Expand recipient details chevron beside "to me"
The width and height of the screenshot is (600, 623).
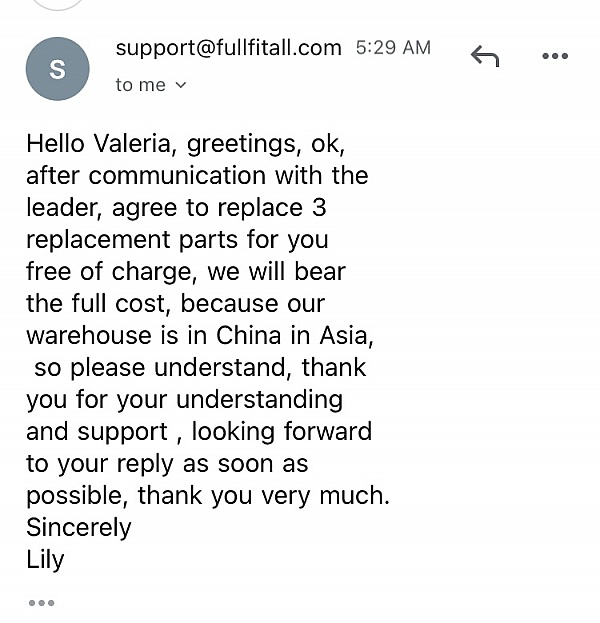click(x=181, y=85)
